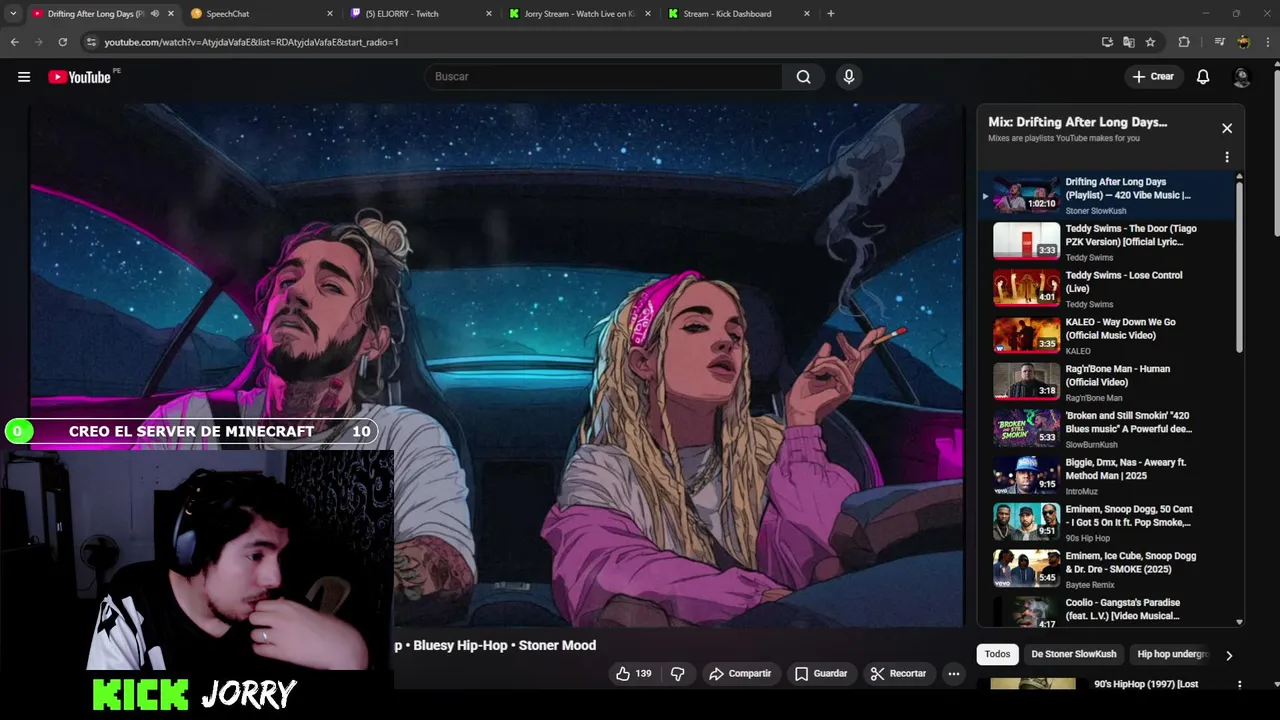Click the Guardar save button
The width and height of the screenshot is (1280, 720).
pyautogui.click(x=821, y=674)
